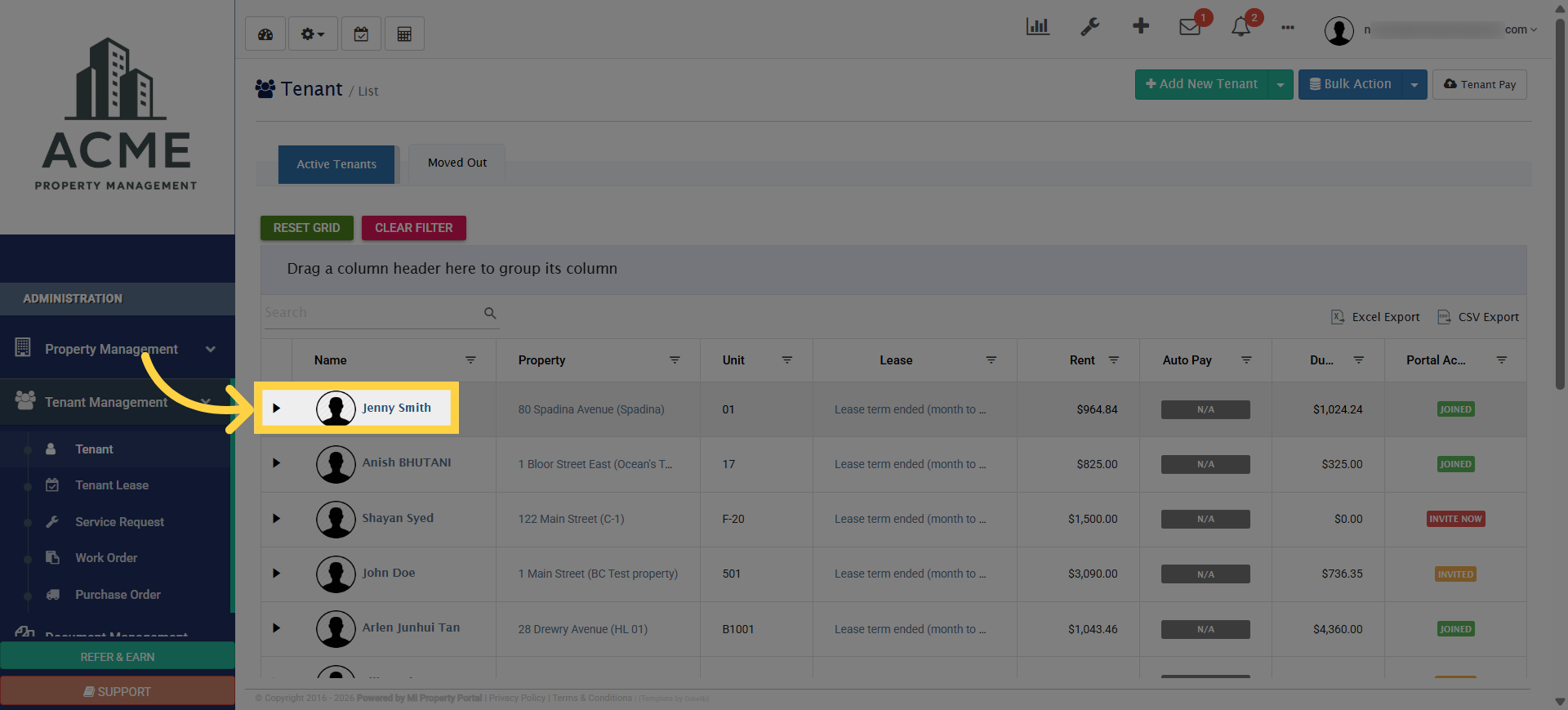Open Tenant Lease in the sidebar
The width and height of the screenshot is (1568, 710).
point(112,485)
